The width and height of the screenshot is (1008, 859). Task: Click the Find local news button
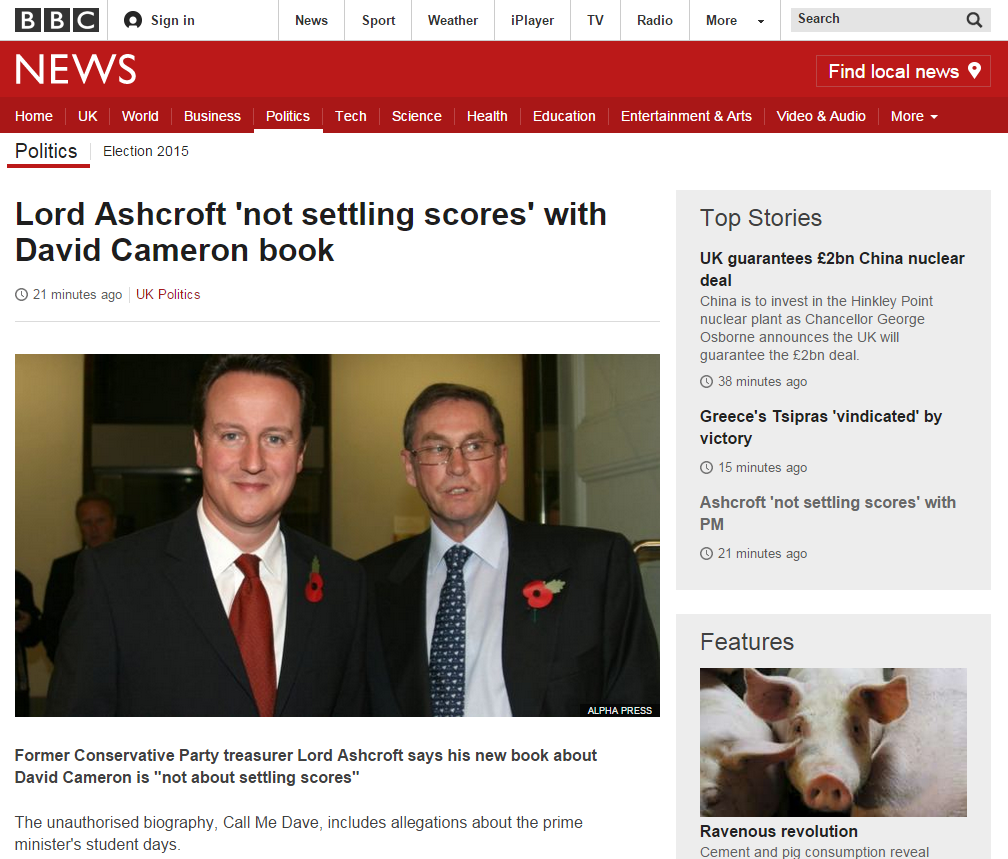(903, 71)
